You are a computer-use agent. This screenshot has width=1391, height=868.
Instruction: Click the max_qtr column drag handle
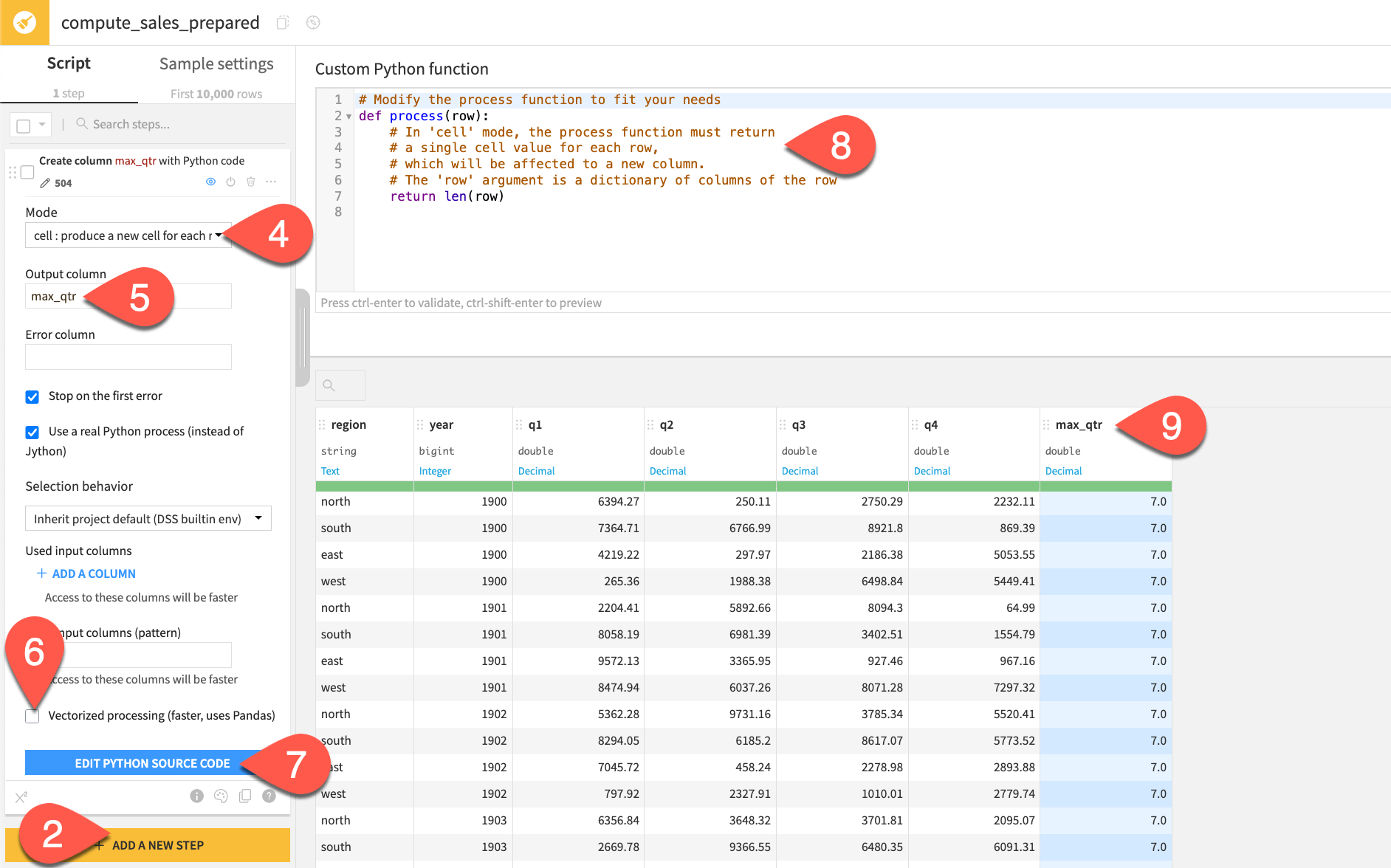(1046, 425)
